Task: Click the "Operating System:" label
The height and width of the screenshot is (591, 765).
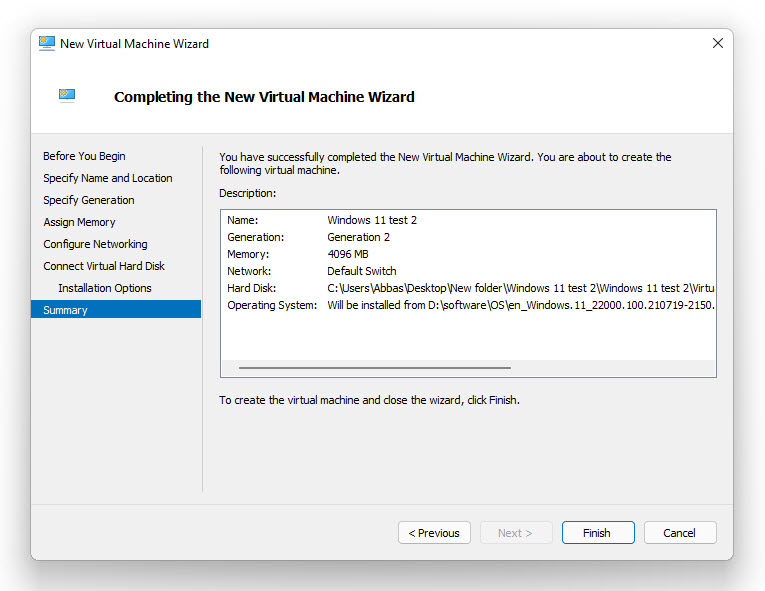Action: pyautogui.click(x=272, y=306)
